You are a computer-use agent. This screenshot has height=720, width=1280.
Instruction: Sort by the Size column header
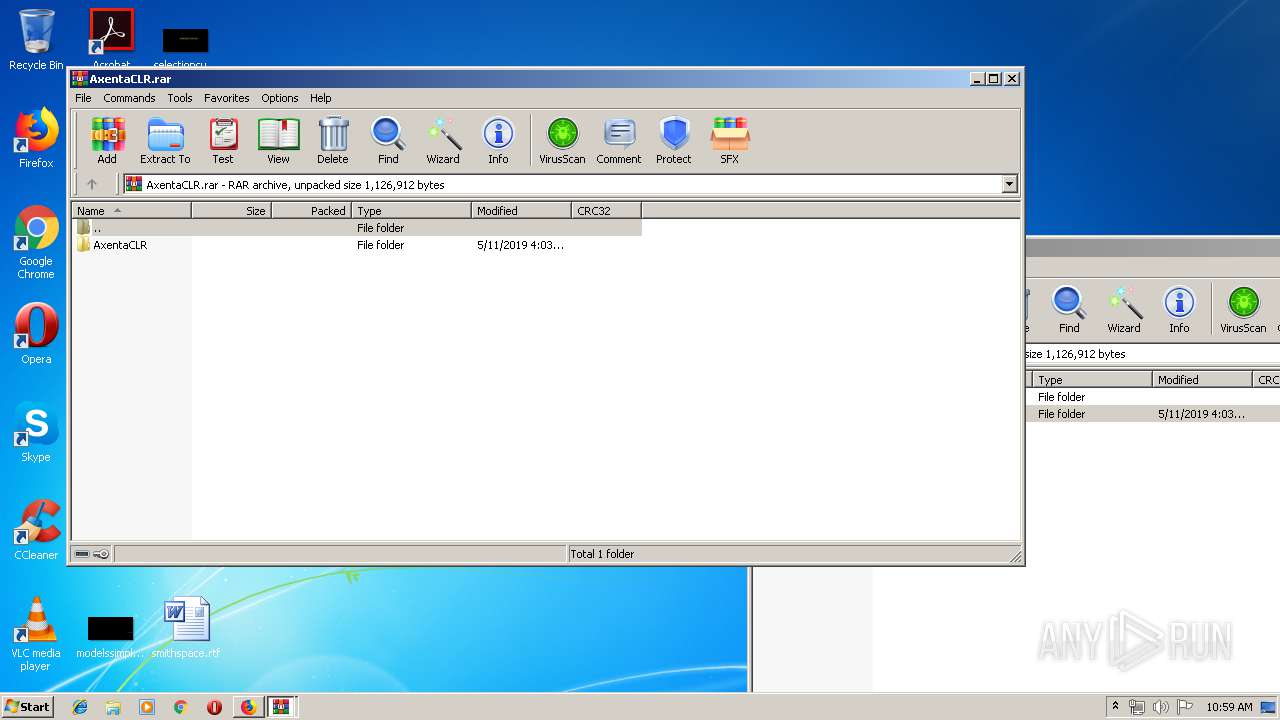[231, 211]
